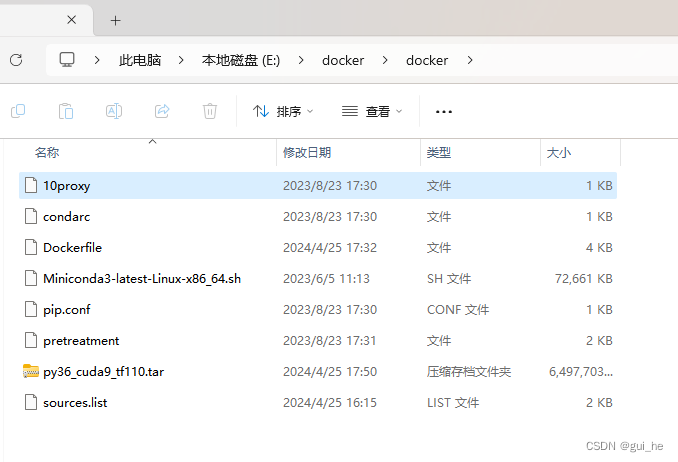
Task: Click the copy icon in toolbar
Action: click(18, 111)
